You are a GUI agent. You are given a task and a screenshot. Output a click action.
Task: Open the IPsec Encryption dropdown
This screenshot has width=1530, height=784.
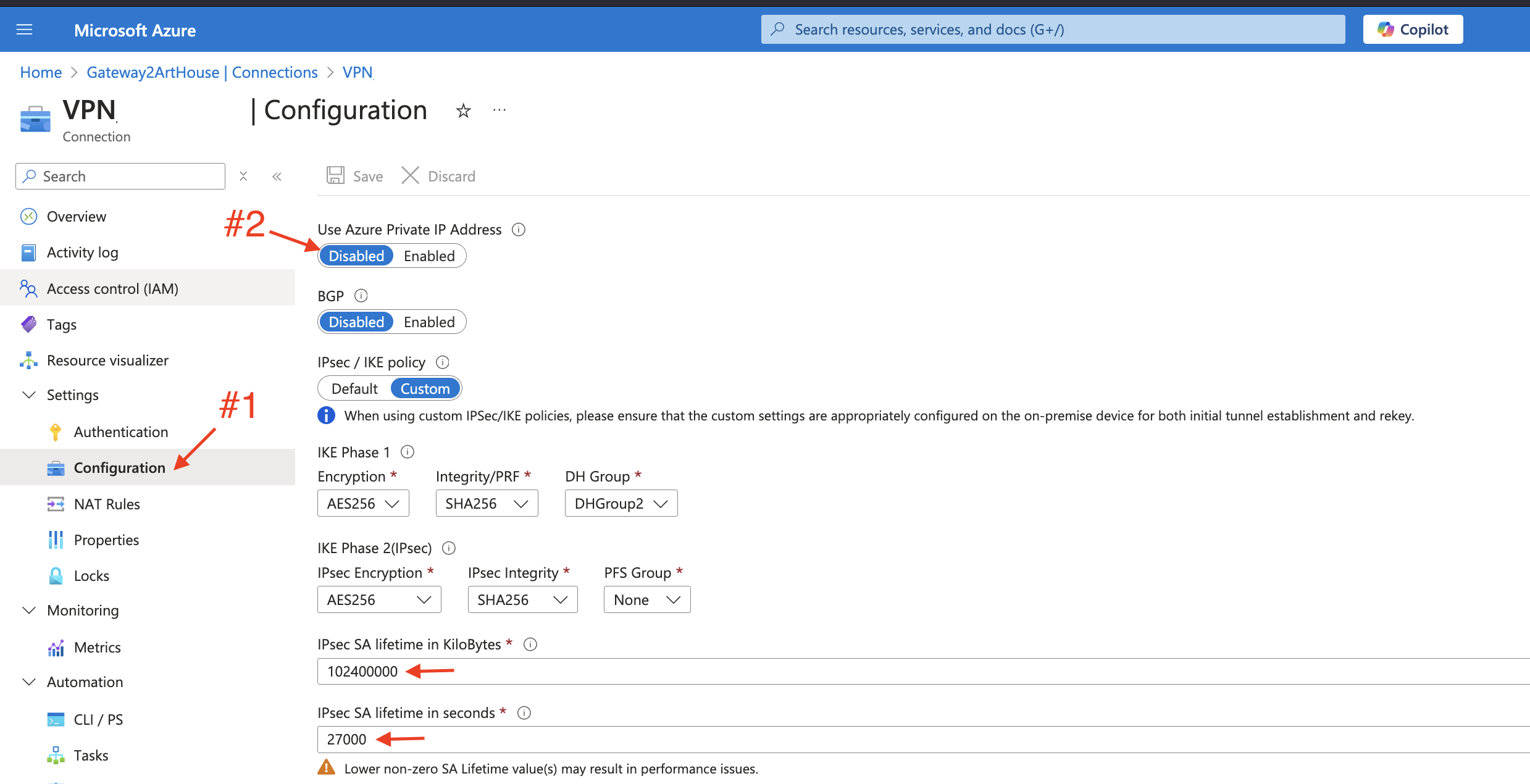[x=379, y=600]
